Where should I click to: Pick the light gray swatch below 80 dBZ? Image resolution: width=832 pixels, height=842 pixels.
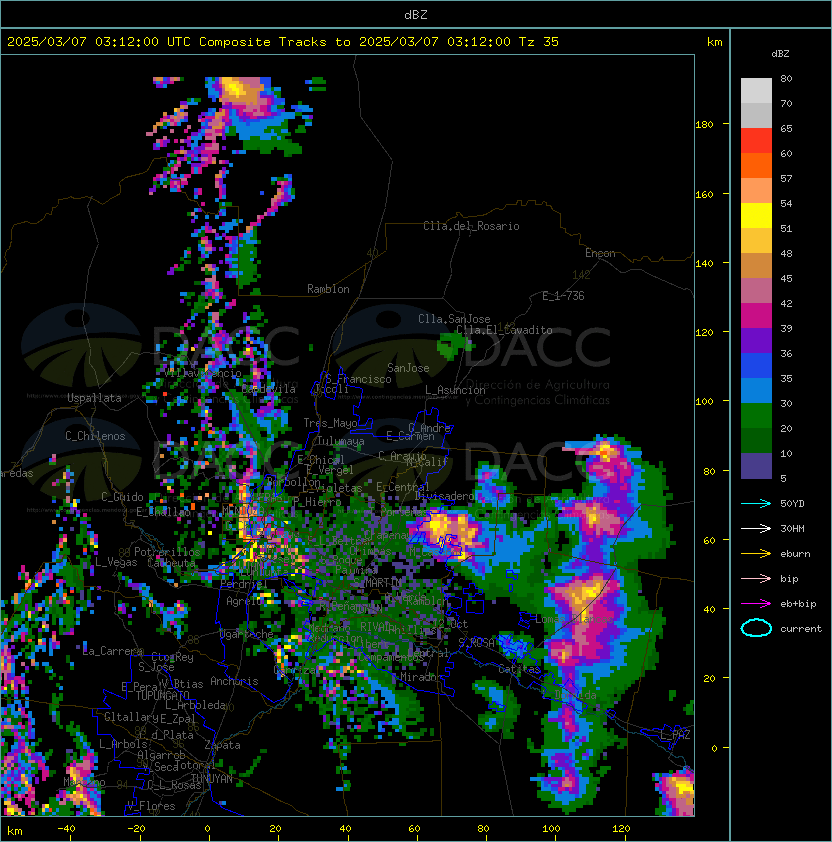pyautogui.click(x=756, y=91)
